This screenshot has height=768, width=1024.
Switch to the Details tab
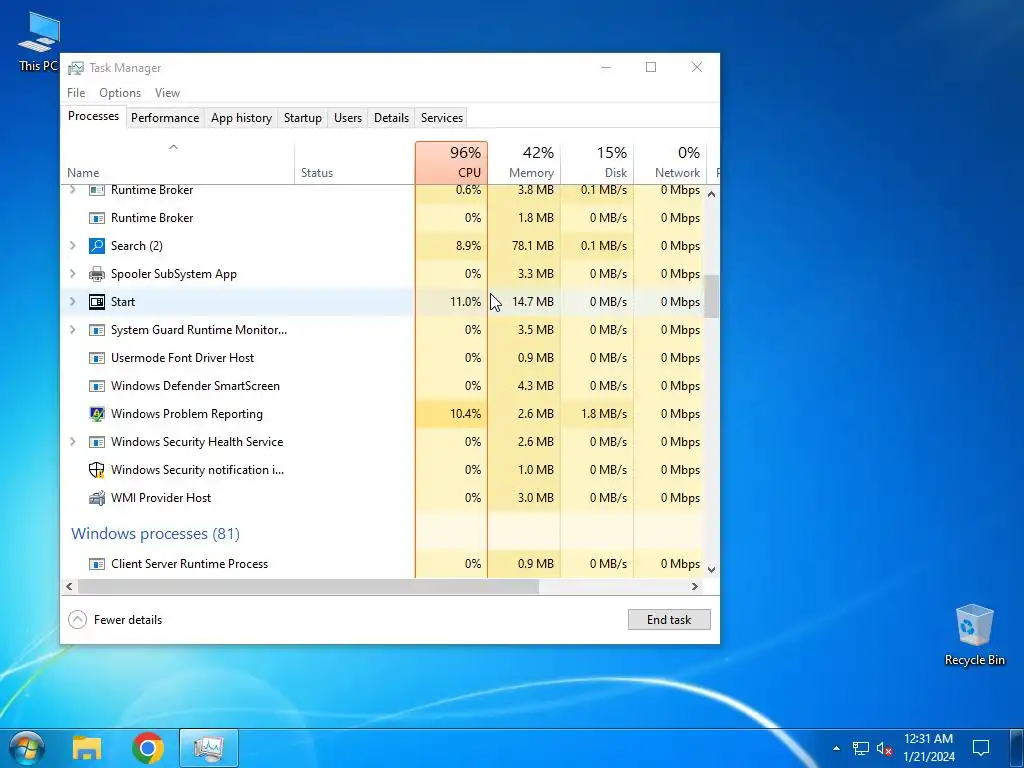391,118
